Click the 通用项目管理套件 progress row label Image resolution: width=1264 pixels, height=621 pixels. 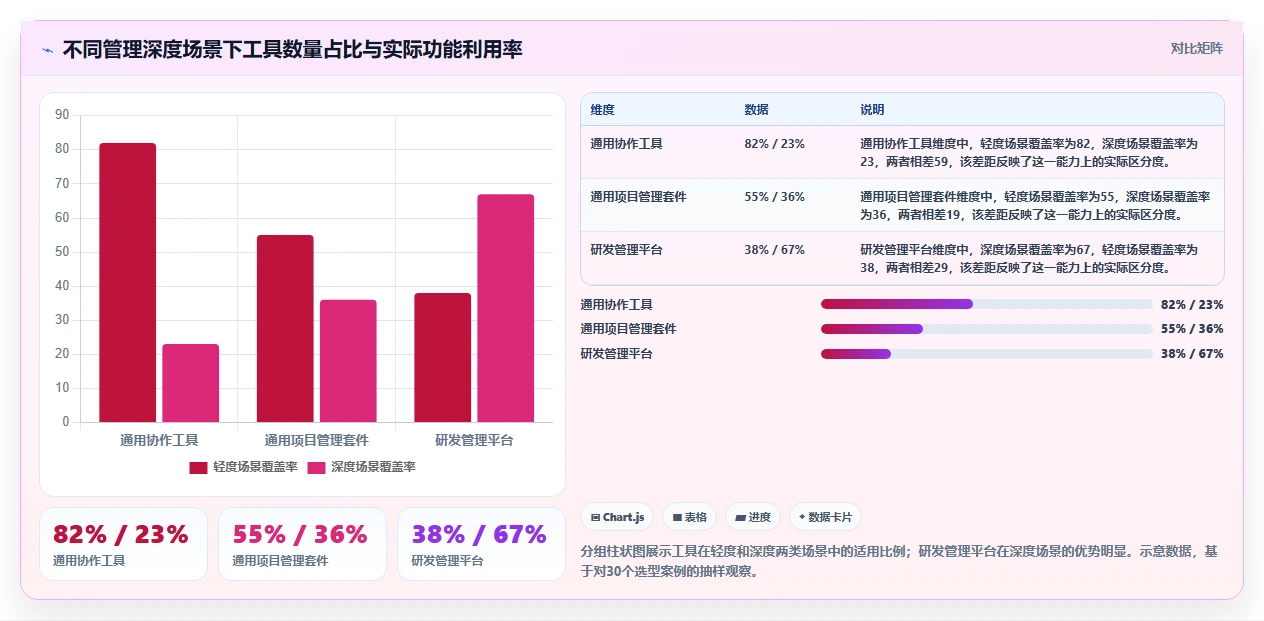click(629, 329)
